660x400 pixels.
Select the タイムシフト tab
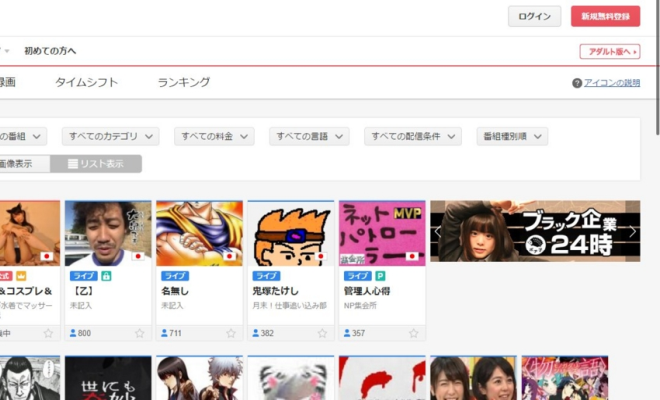pyautogui.click(x=86, y=82)
